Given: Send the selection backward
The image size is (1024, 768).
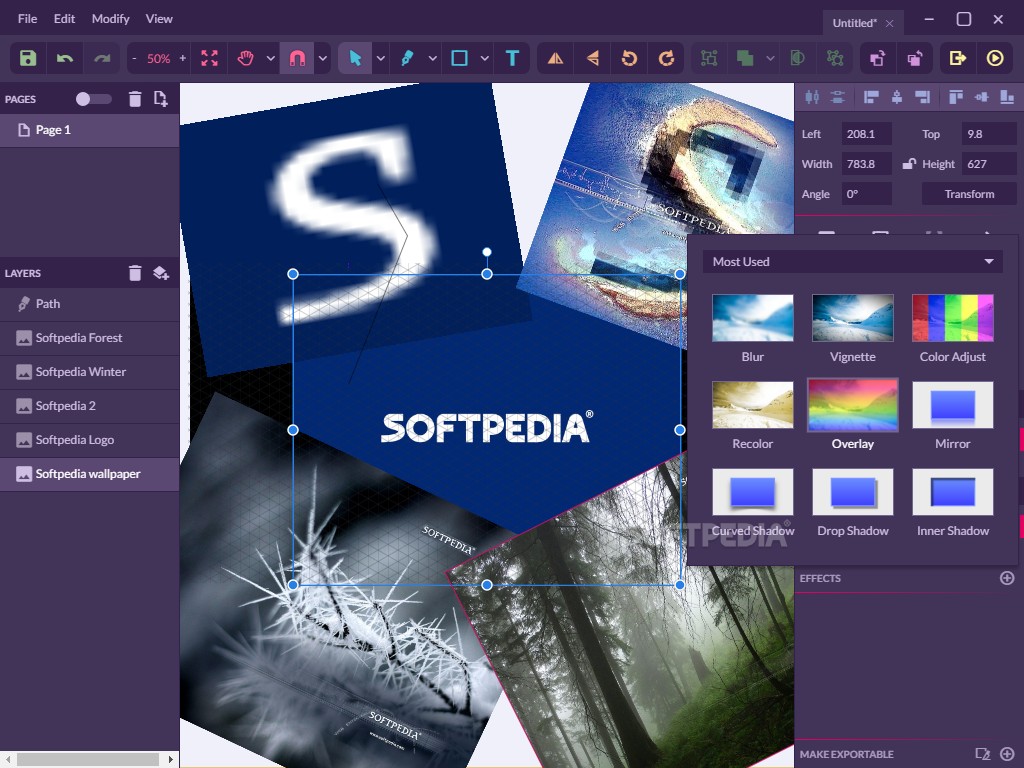Looking at the screenshot, I should (914, 58).
